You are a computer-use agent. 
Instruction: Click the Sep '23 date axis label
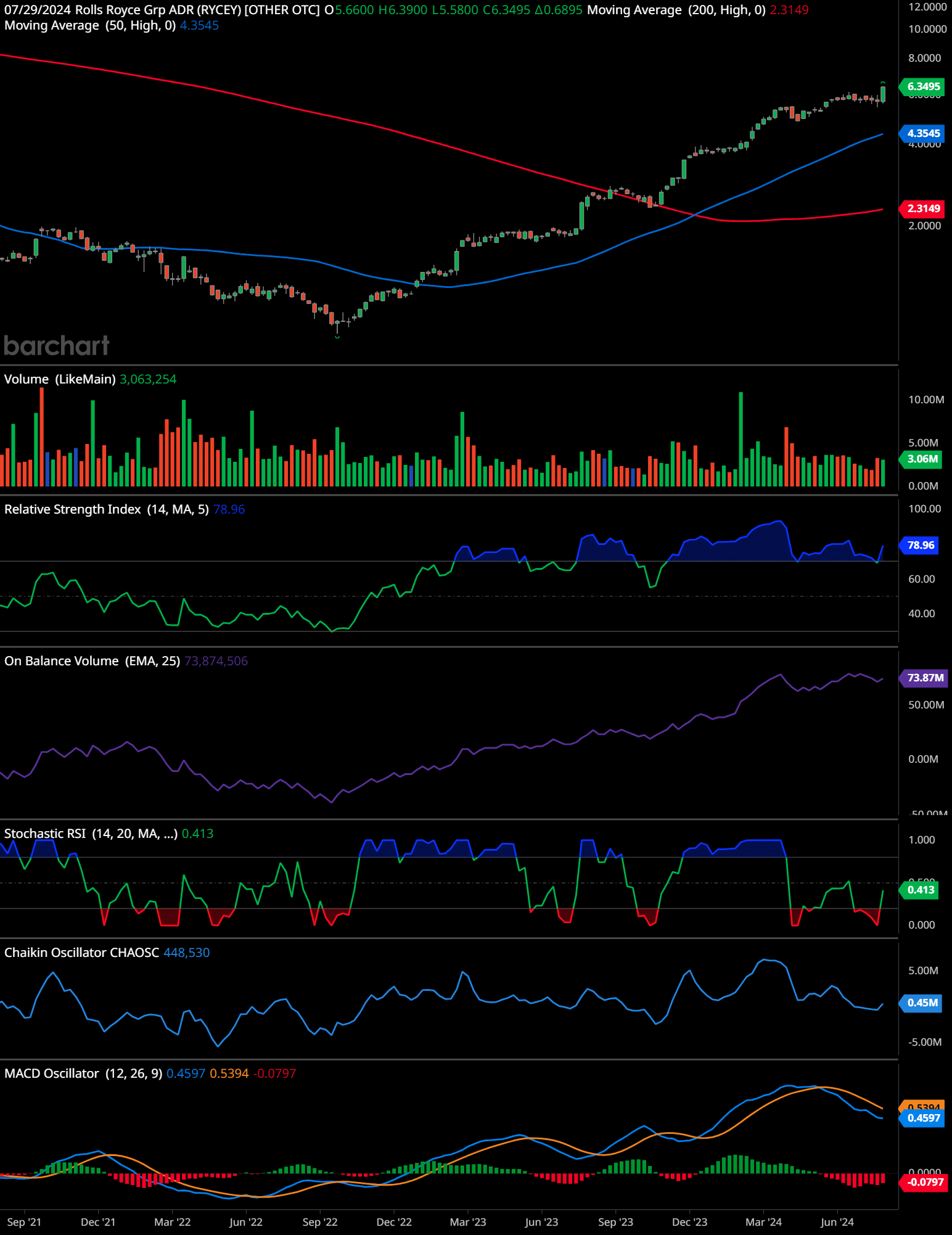(615, 1222)
